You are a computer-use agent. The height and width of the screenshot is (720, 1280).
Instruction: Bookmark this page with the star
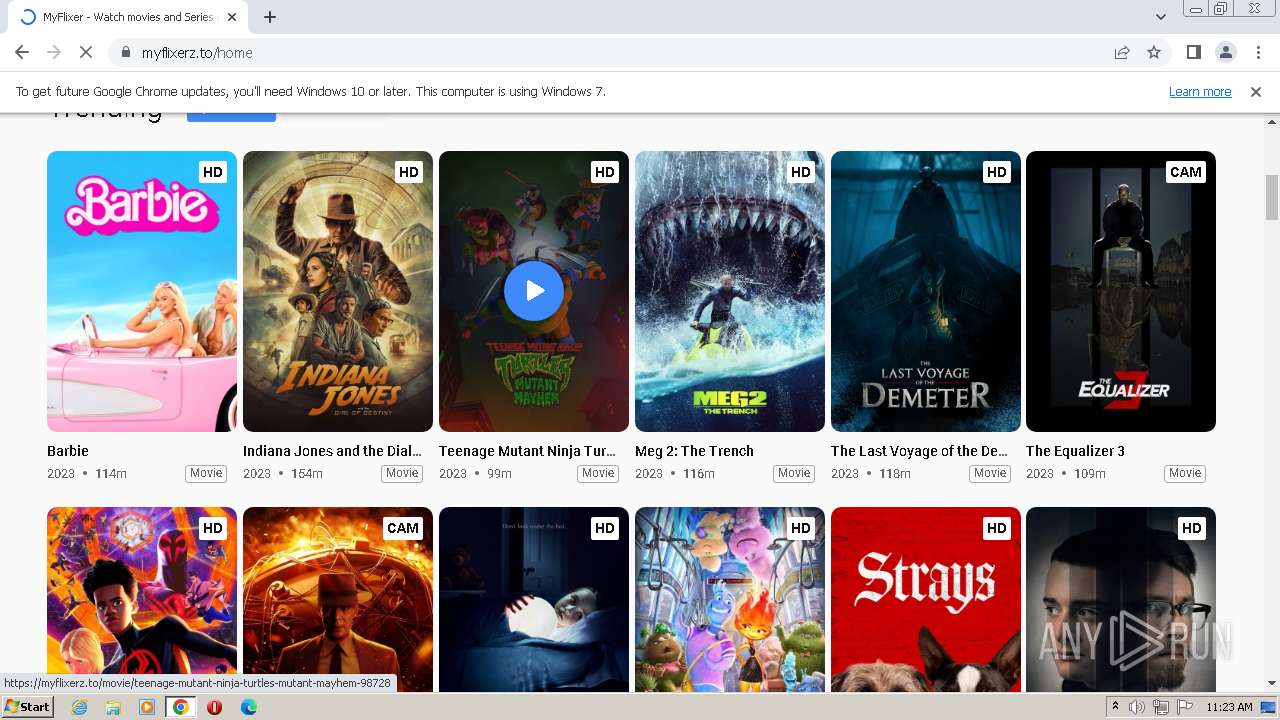[x=1154, y=52]
